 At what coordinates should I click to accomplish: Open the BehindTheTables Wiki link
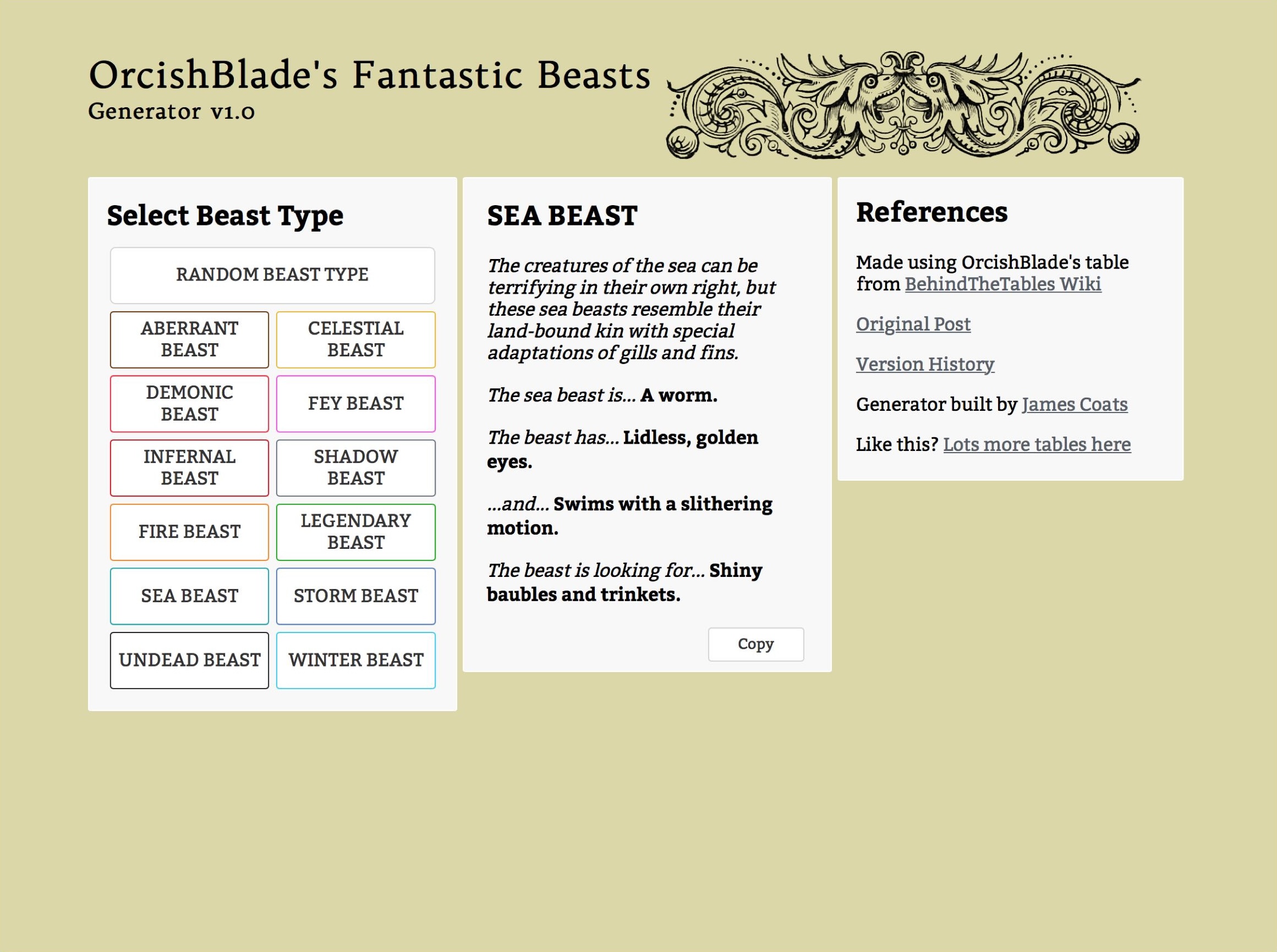coord(1002,284)
